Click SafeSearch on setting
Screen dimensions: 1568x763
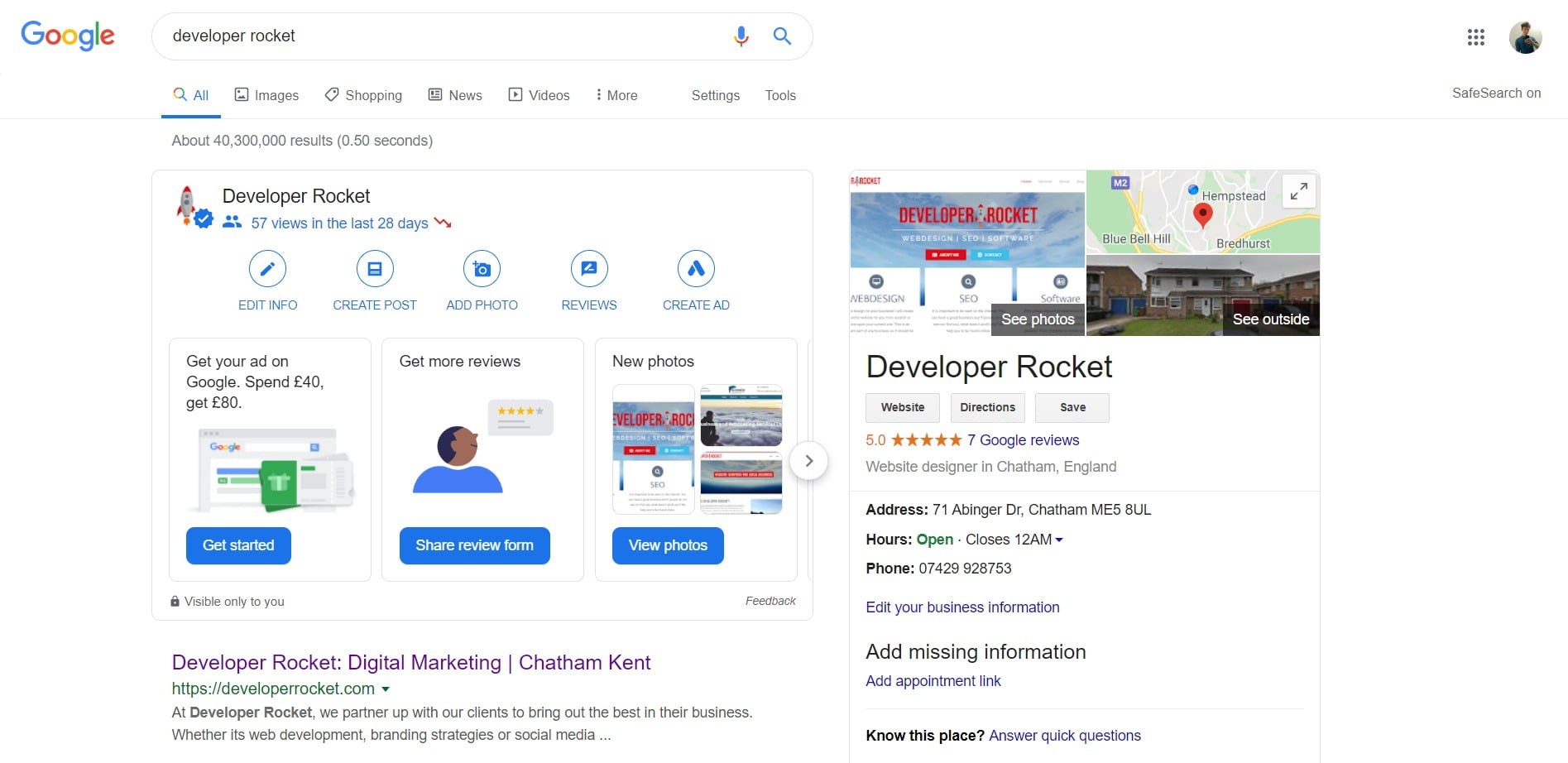(1496, 94)
